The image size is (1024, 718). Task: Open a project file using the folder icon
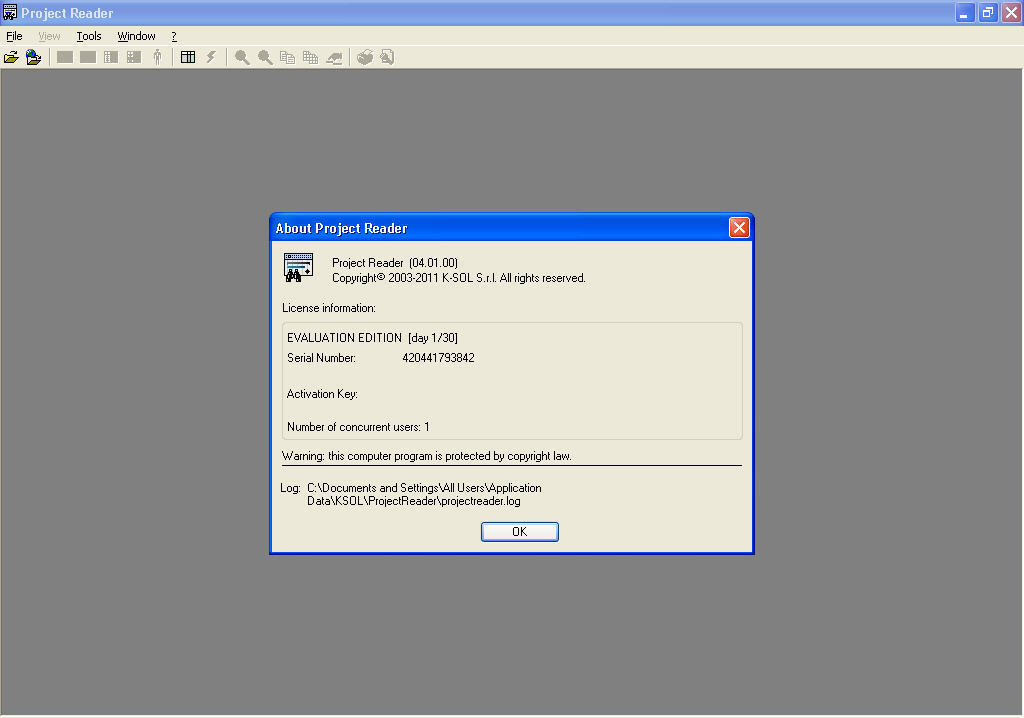pos(11,57)
